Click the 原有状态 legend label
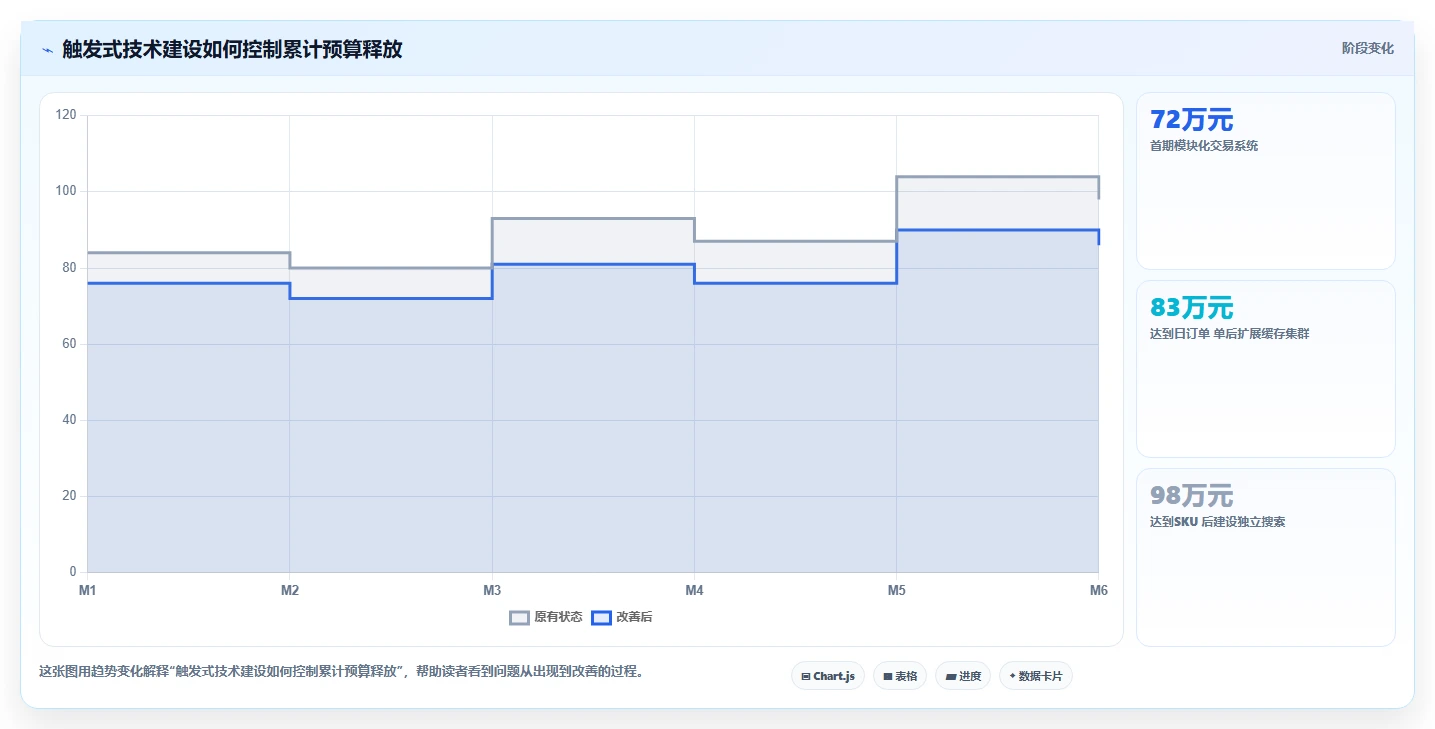The width and height of the screenshot is (1435, 729). 558,617
